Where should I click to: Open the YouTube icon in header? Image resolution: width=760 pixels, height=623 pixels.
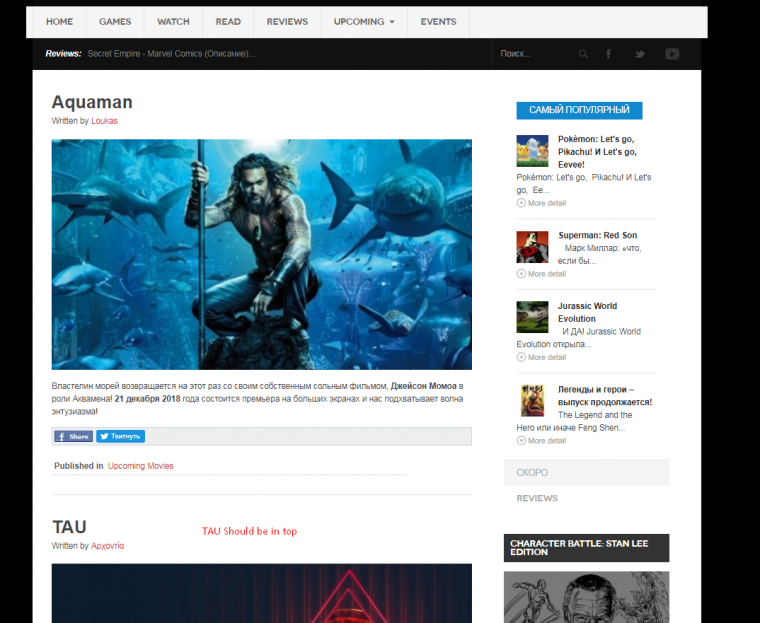pos(672,54)
